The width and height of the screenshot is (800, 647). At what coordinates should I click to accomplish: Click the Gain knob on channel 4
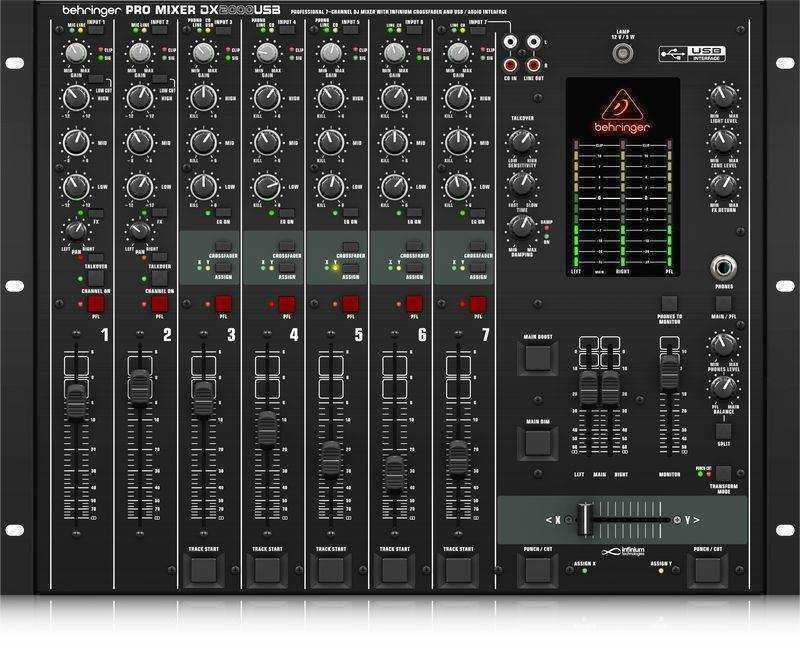267,53
